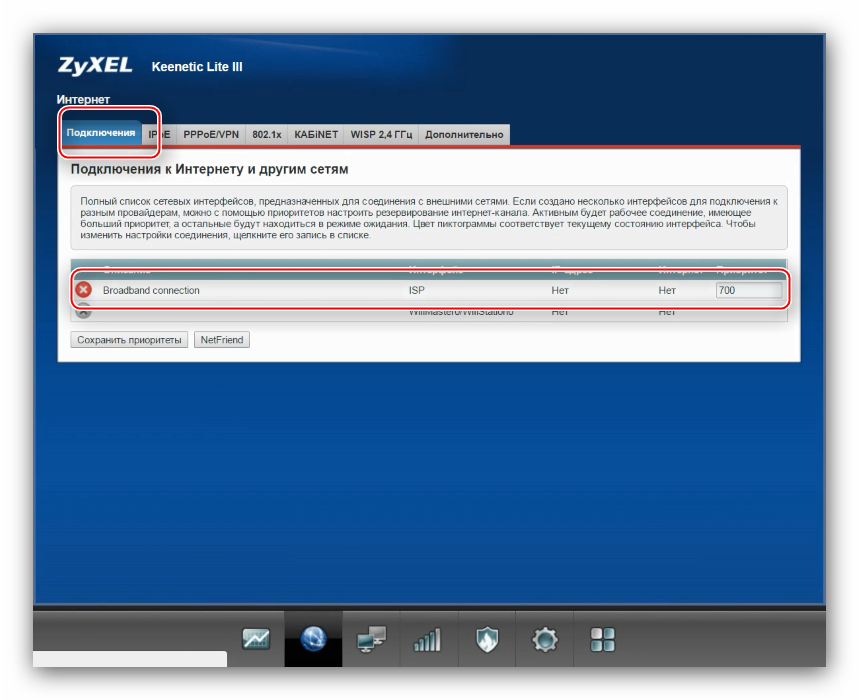This screenshot has width=859, height=700.
Task: Click the ZyXEL logo
Action: (95, 66)
